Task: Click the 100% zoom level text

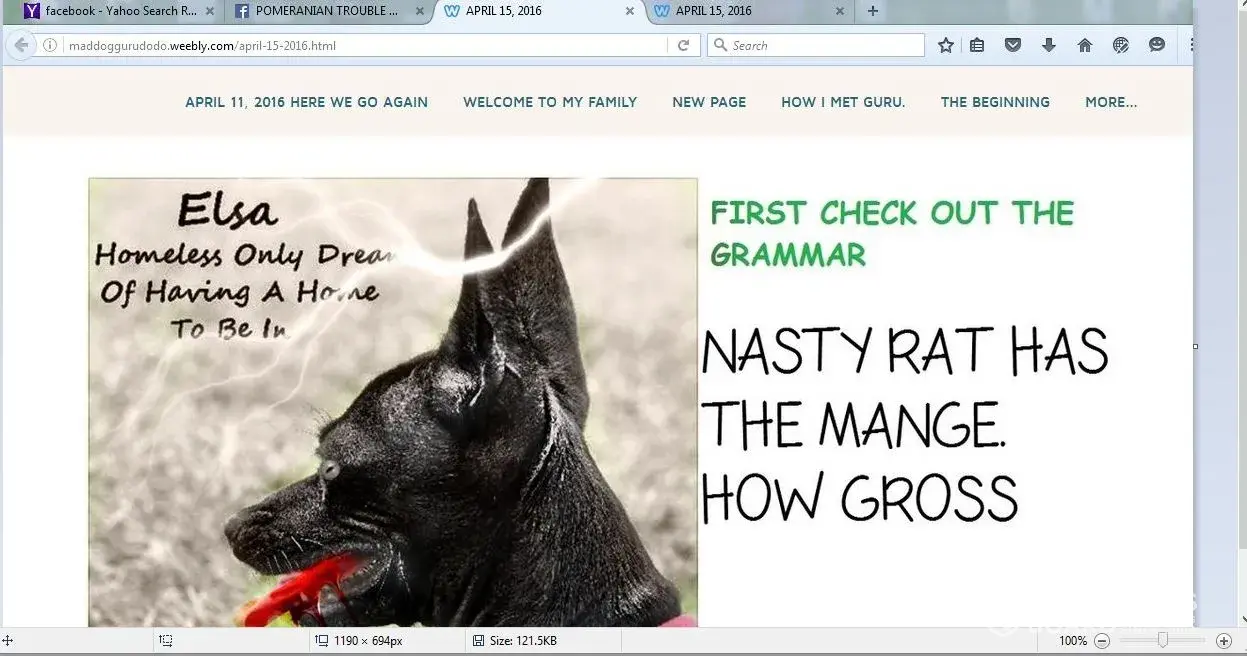Action: pyautogui.click(x=1073, y=641)
